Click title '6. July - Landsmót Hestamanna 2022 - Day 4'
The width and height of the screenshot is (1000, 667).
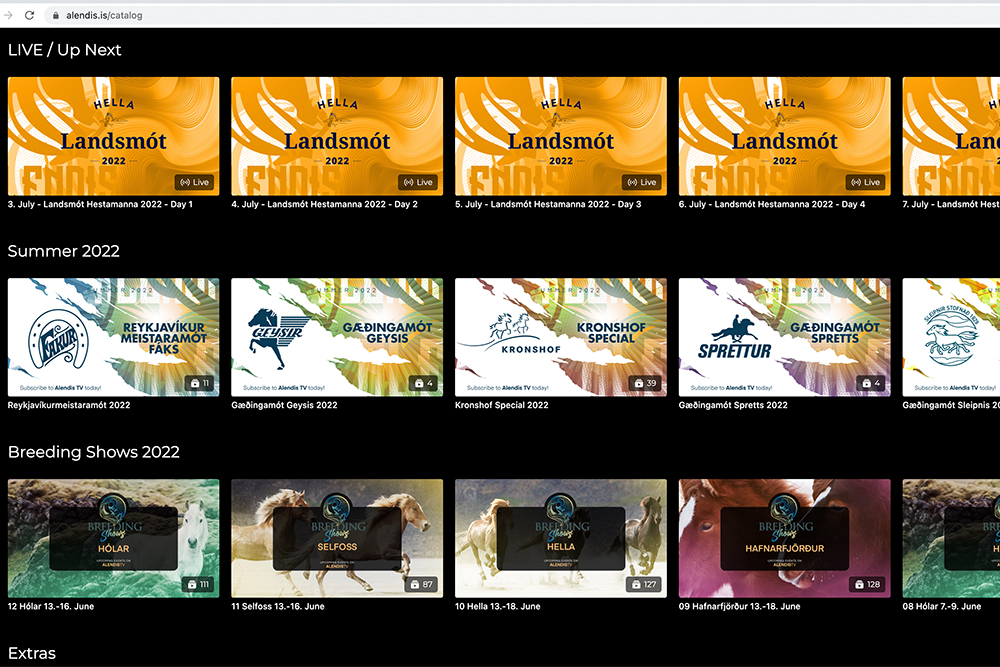pyautogui.click(x=772, y=205)
